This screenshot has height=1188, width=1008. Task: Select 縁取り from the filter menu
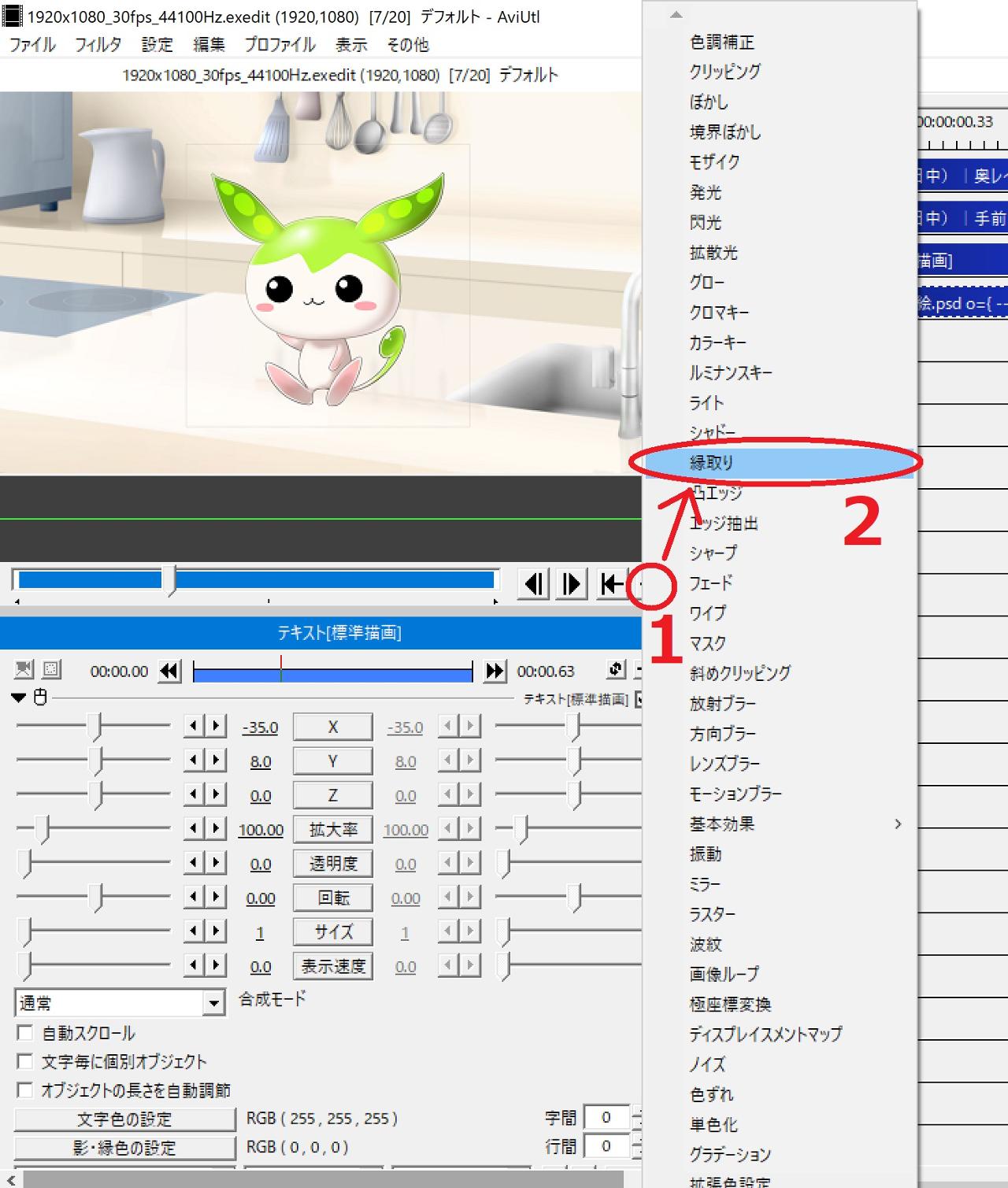tap(712, 463)
